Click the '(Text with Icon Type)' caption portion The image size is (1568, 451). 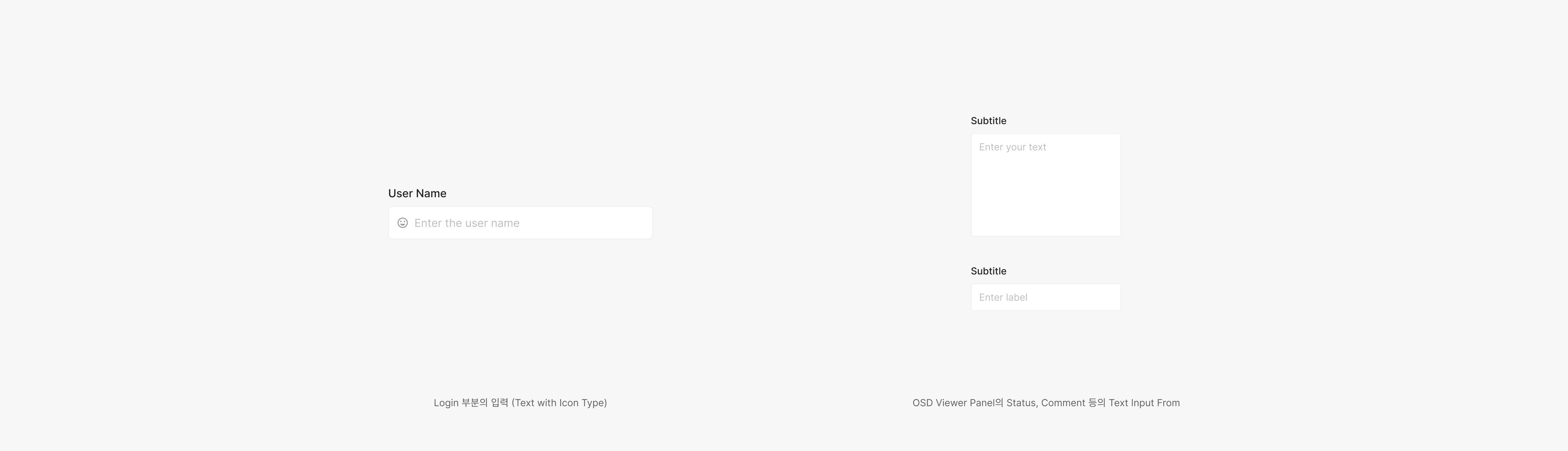point(559,403)
